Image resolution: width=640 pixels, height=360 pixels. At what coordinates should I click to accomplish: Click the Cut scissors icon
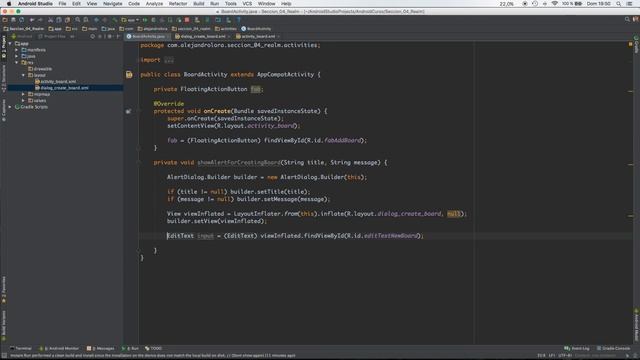point(51,20)
